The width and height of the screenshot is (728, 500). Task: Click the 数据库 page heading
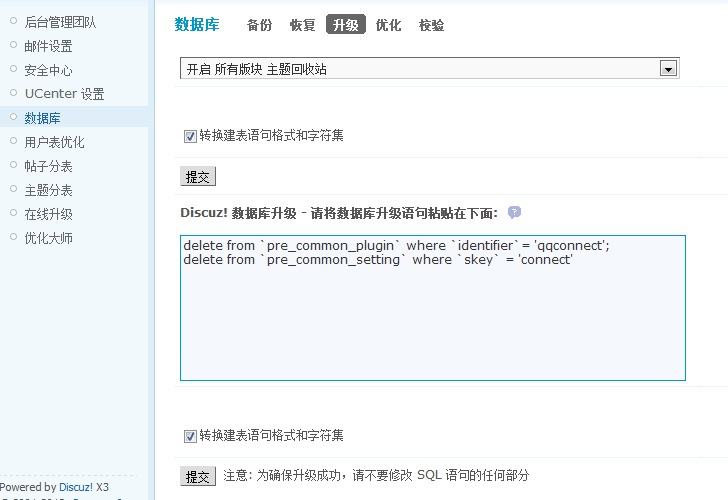197,25
